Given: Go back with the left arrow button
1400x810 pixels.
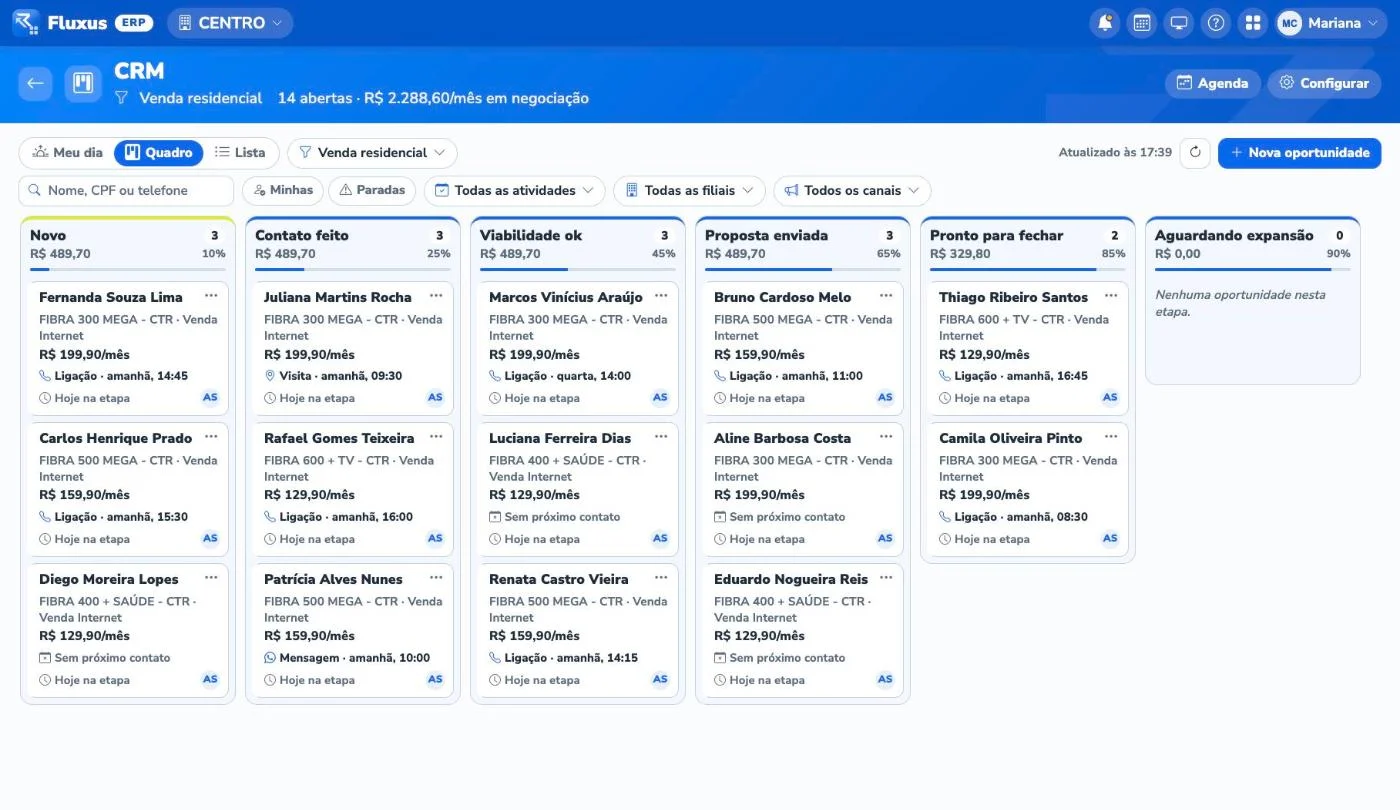Looking at the screenshot, I should pos(36,83).
